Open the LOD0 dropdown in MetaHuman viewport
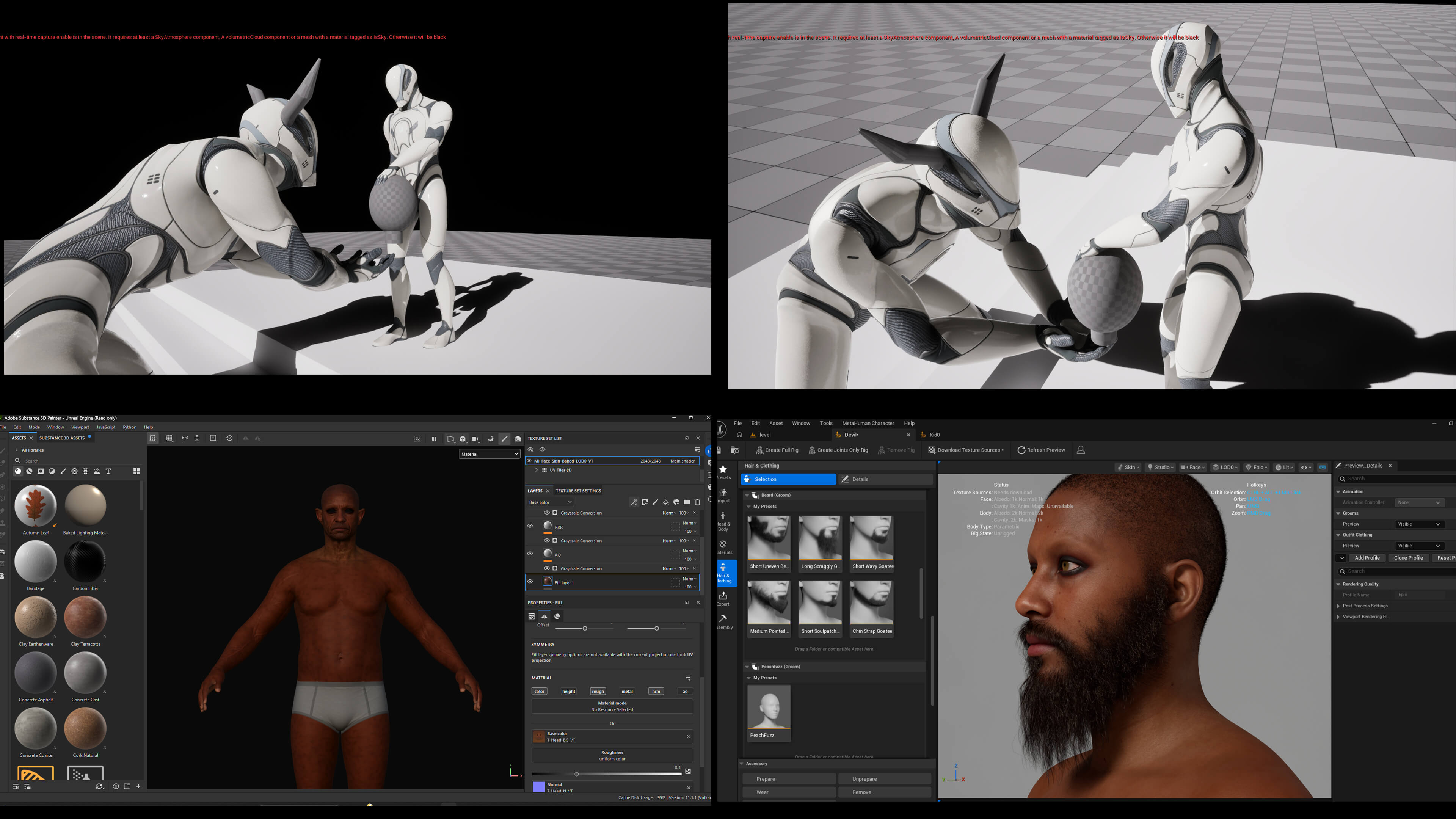 tap(1225, 468)
